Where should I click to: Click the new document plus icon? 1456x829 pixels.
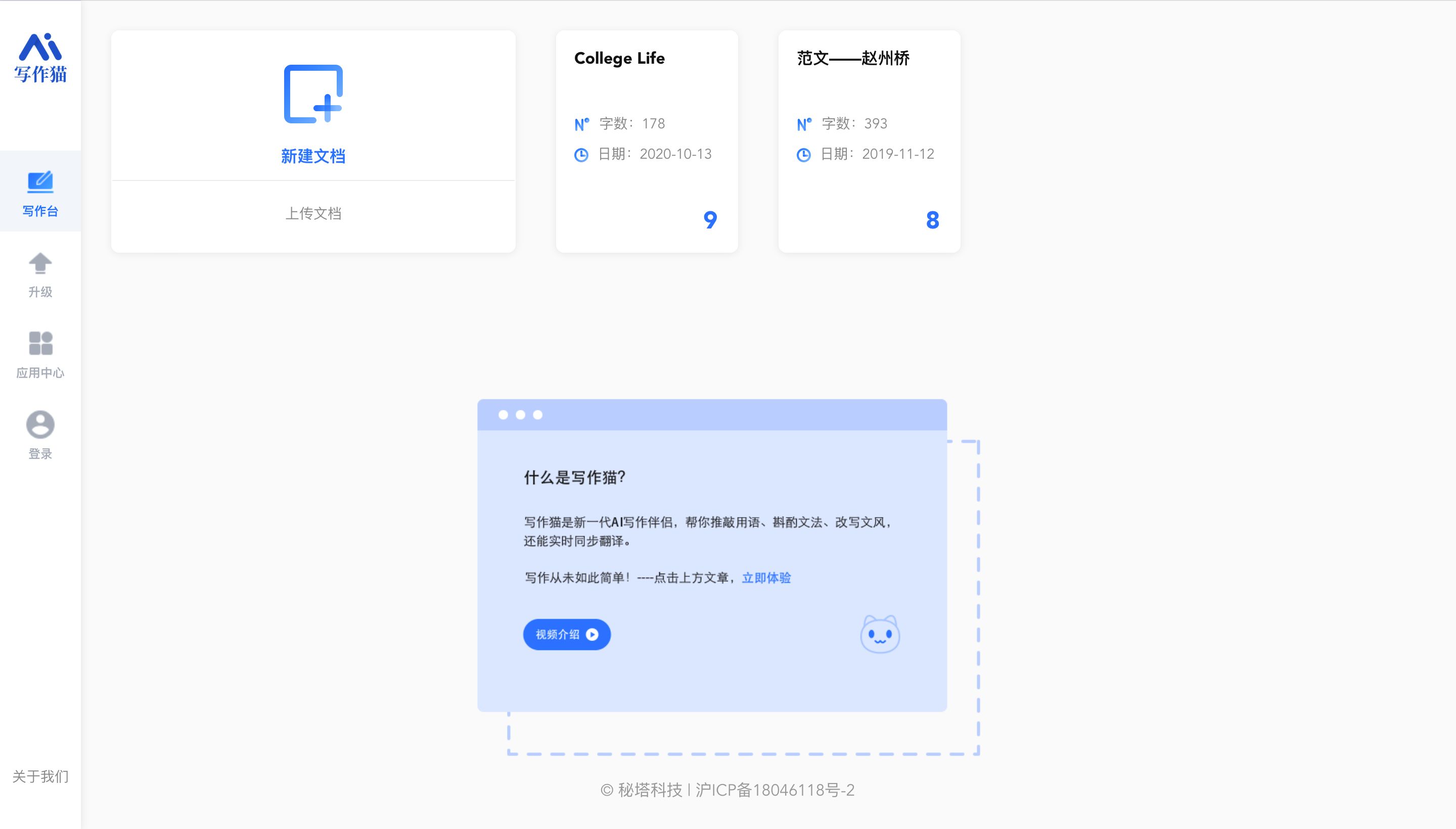pos(313,94)
